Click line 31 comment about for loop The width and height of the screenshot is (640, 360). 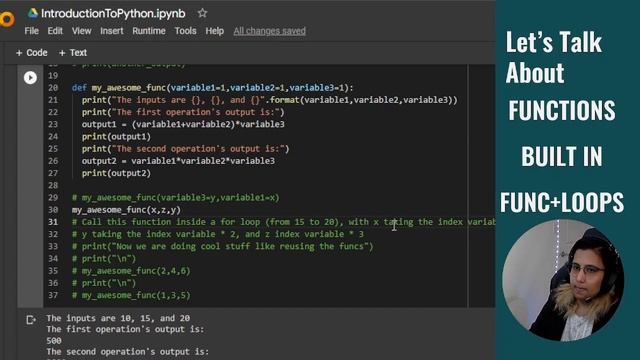[284, 222]
